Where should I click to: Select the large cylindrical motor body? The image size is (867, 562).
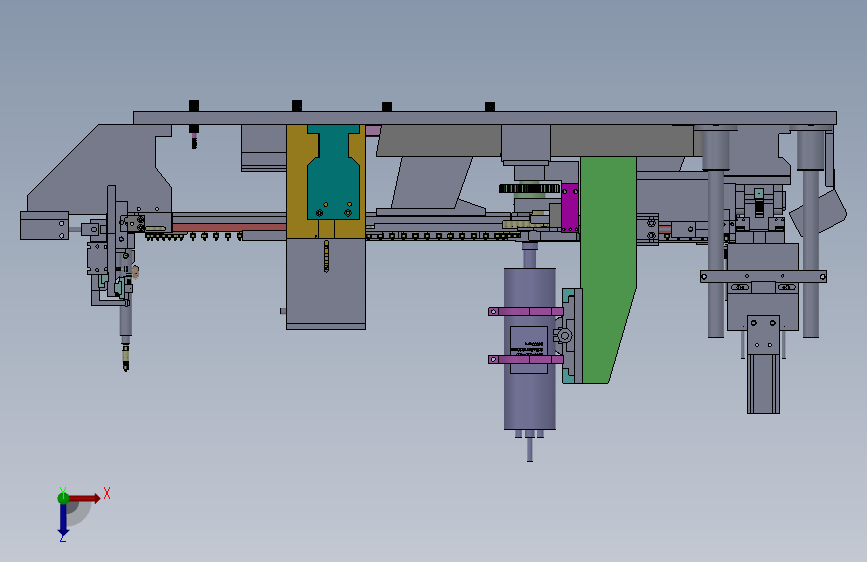tap(530, 348)
